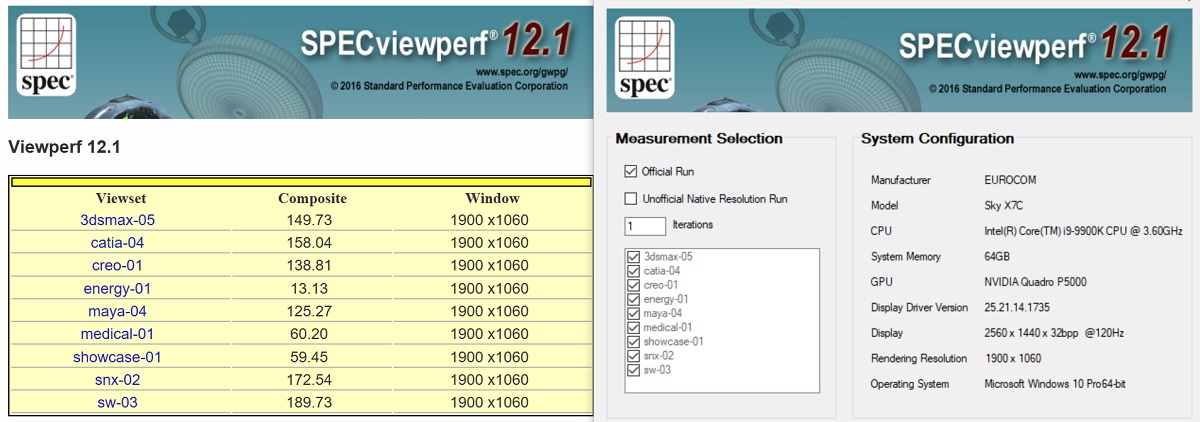
Task: Click the energy-01 viewset link
Action: point(118,289)
